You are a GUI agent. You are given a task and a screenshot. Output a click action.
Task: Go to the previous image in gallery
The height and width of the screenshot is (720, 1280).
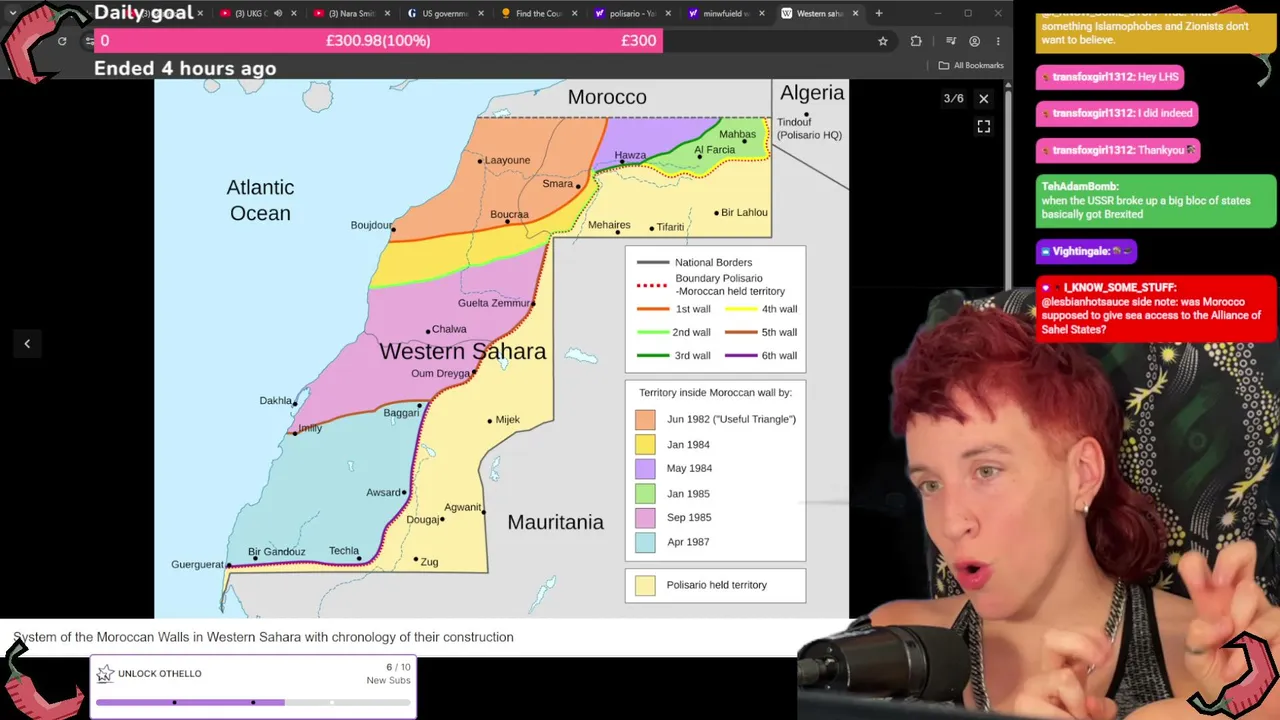click(x=27, y=344)
